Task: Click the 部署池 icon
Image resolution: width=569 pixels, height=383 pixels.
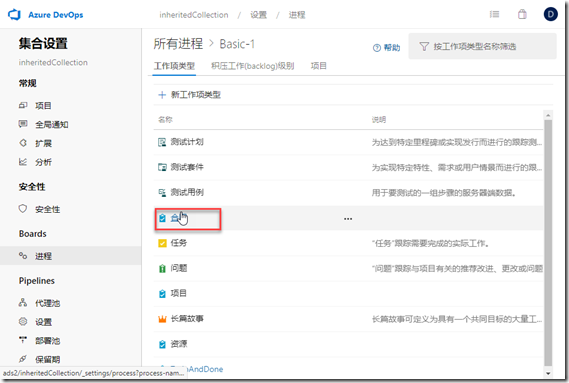Action: (x=23, y=340)
